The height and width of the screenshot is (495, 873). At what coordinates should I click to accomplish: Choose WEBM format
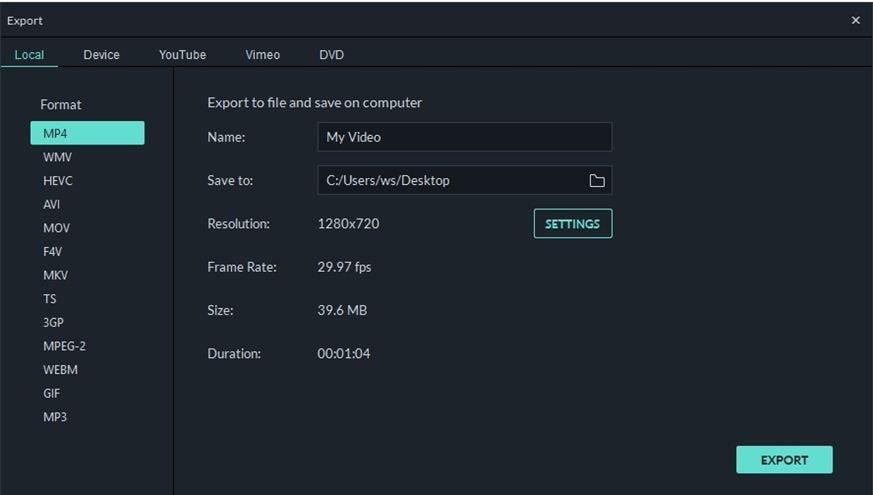(60, 370)
